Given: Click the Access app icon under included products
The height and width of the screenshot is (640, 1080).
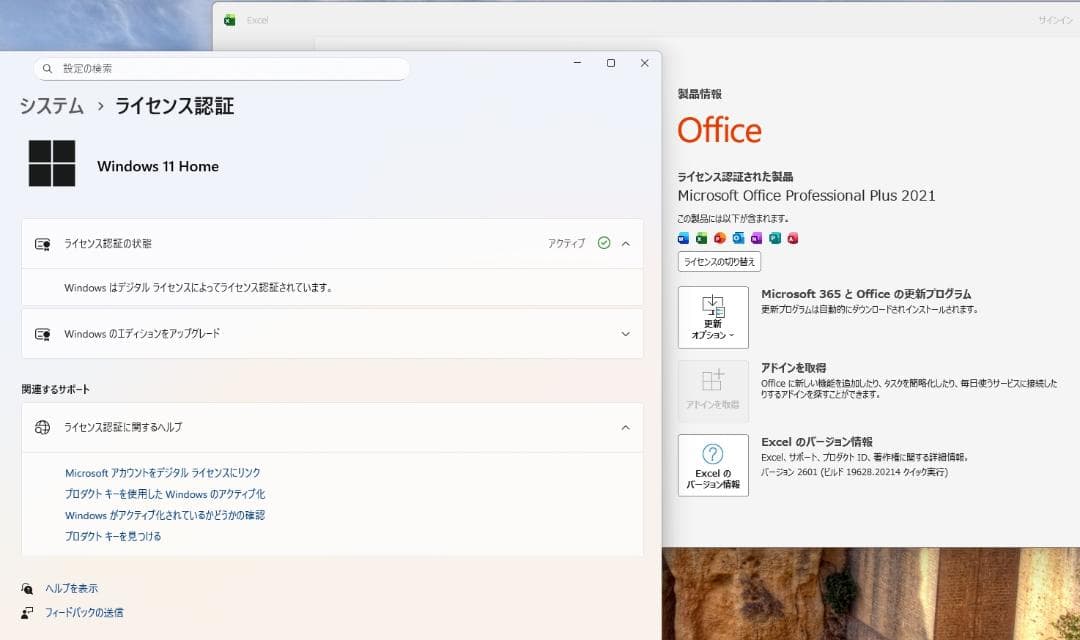Looking at the screenshot, I should (x=793, y=238).
